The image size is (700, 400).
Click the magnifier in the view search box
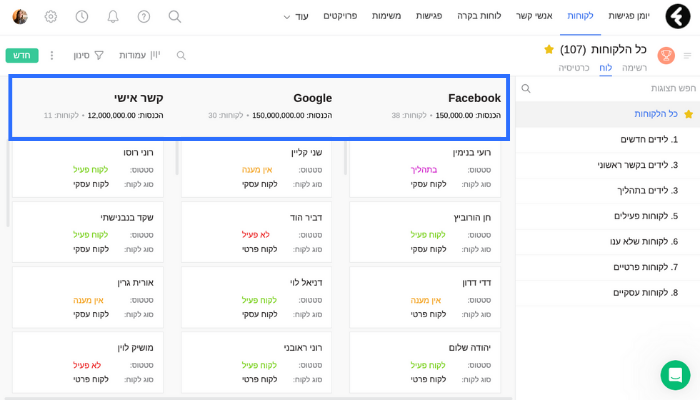pos(526,88)
